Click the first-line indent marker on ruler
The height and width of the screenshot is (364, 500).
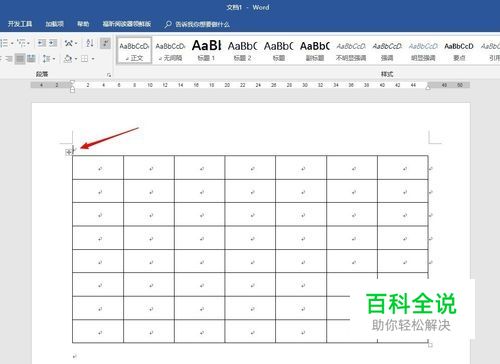[72, 82]
